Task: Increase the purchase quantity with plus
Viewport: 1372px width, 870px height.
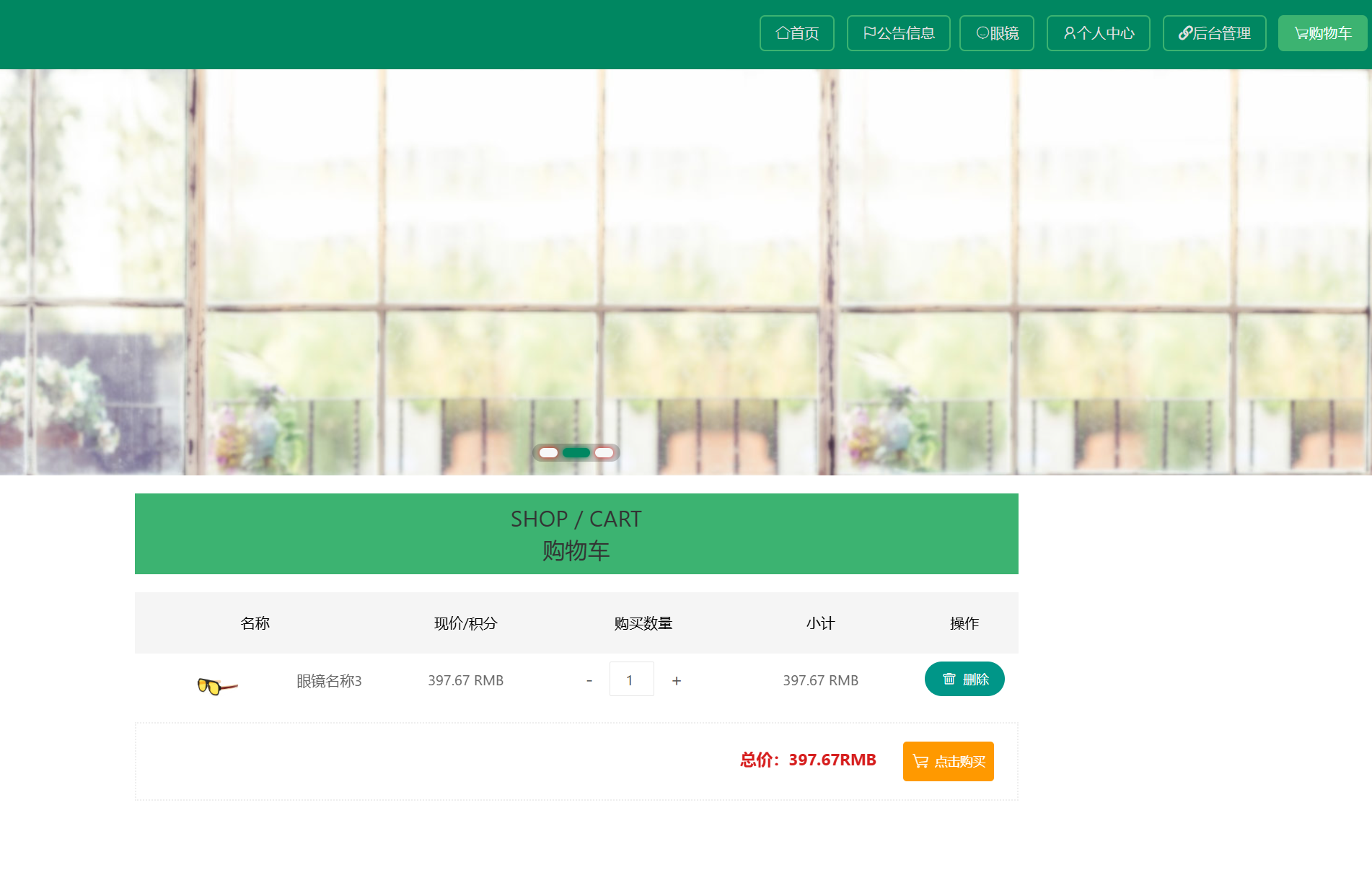Action: point(677,680)
